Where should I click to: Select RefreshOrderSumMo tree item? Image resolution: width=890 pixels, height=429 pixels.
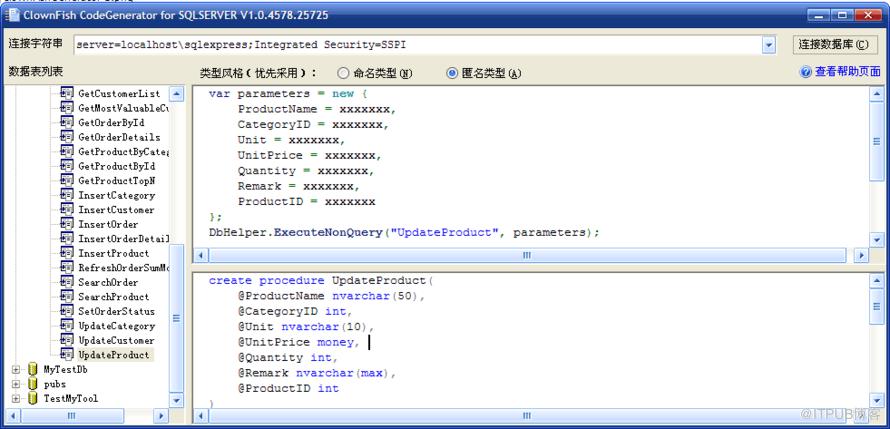point(123,267)
